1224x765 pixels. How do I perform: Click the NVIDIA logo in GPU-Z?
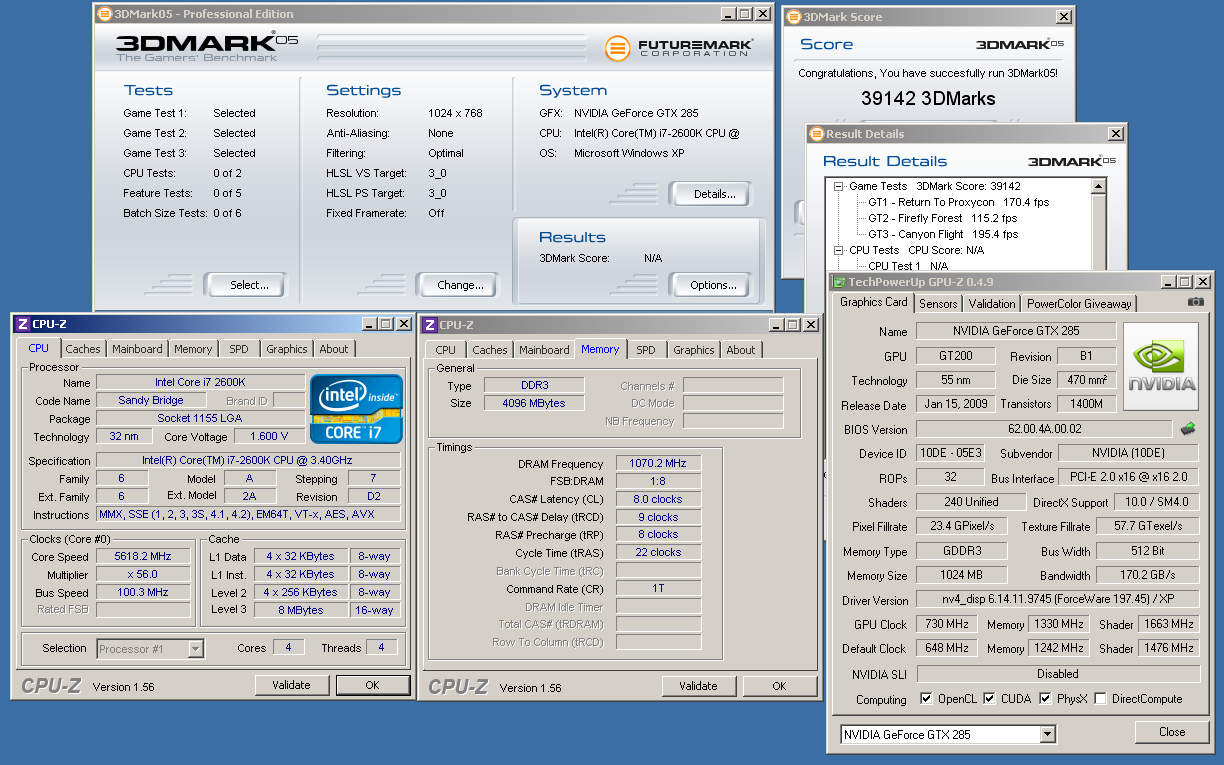pyautogui.click(x=1161, y=366)
